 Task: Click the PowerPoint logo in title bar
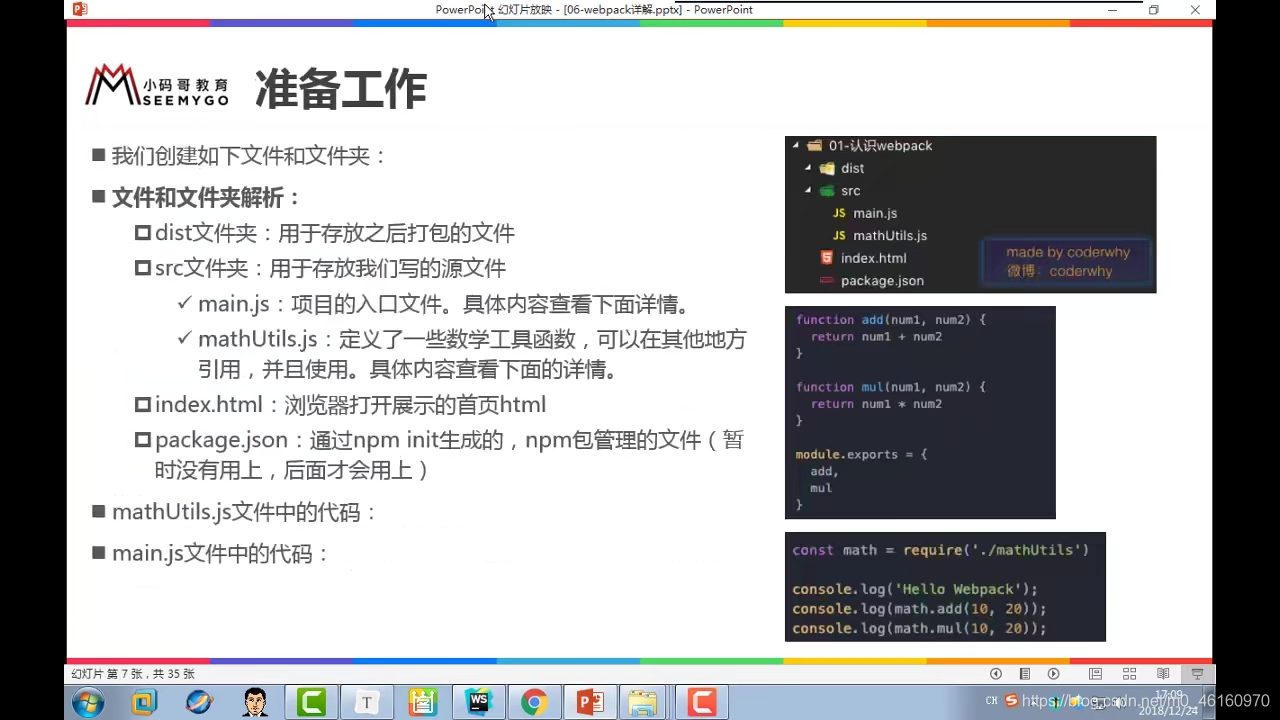[80, 9]
